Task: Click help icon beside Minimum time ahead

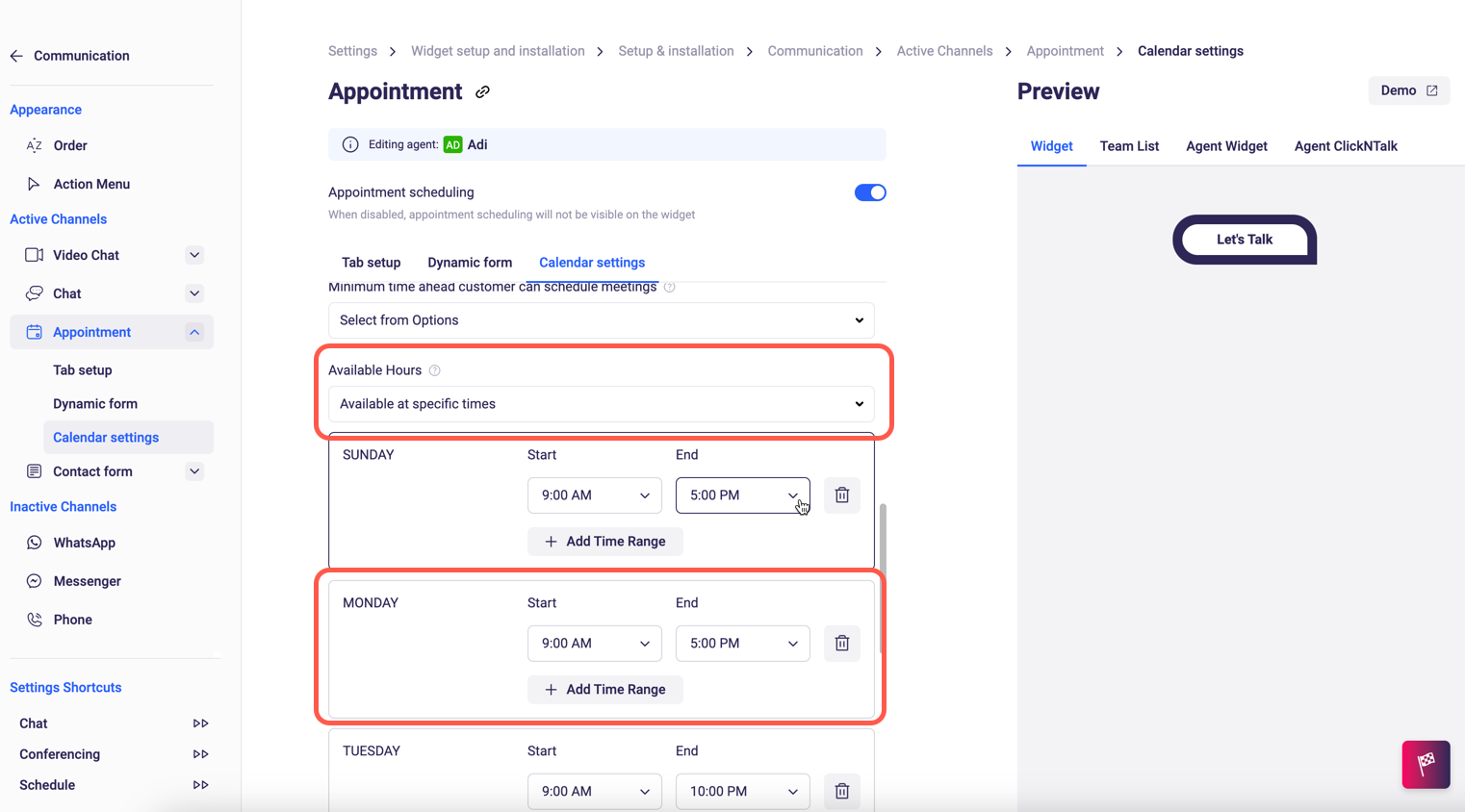Action: (670, 287)
